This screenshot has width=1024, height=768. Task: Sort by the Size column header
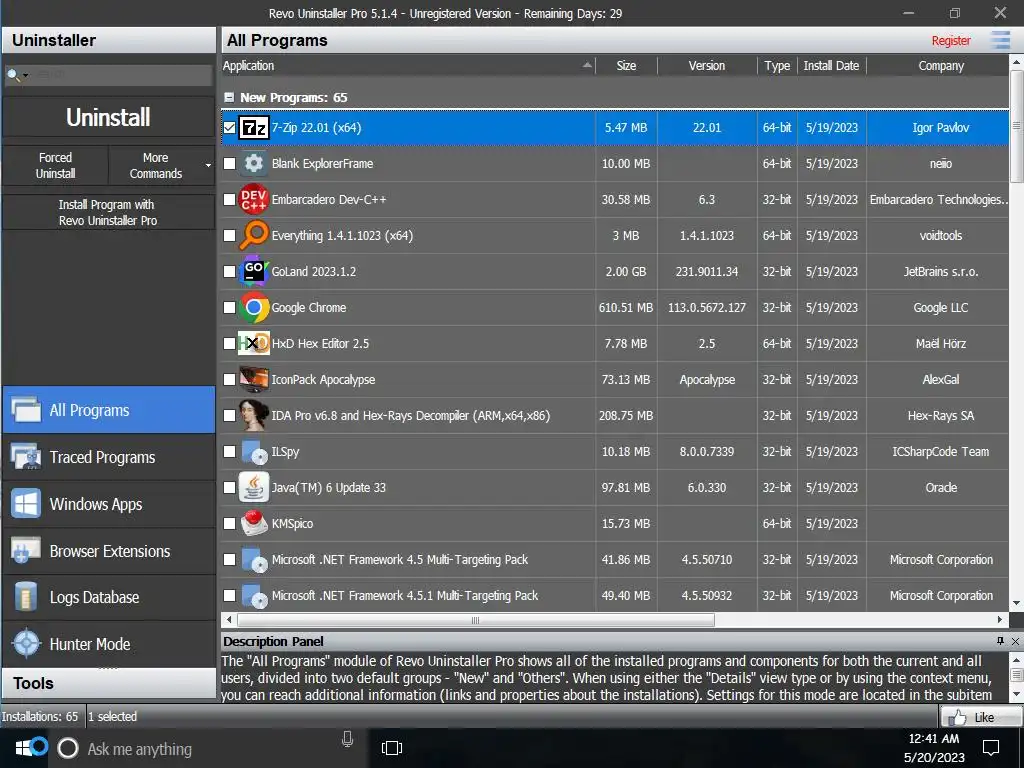(x=626, y=65)
